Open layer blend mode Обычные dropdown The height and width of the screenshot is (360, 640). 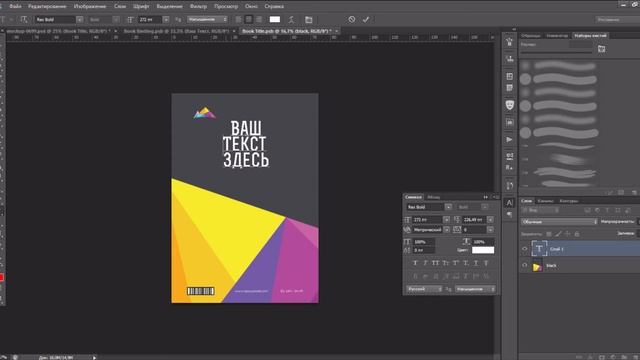559,222
